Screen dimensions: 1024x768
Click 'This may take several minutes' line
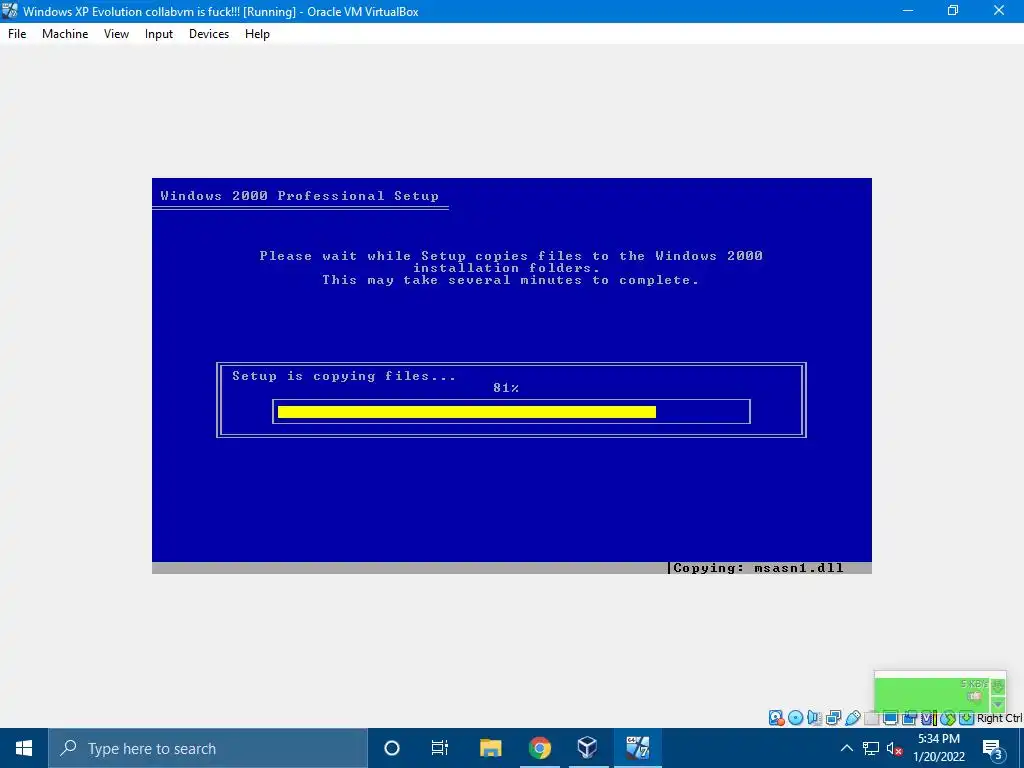511,280
